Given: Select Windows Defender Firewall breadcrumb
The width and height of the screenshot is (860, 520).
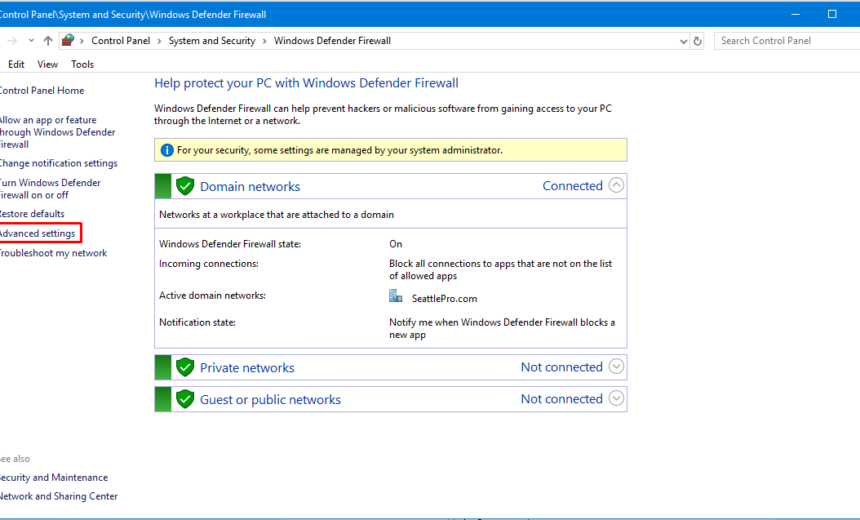Looking at the screenshot, I should point(332,41).
